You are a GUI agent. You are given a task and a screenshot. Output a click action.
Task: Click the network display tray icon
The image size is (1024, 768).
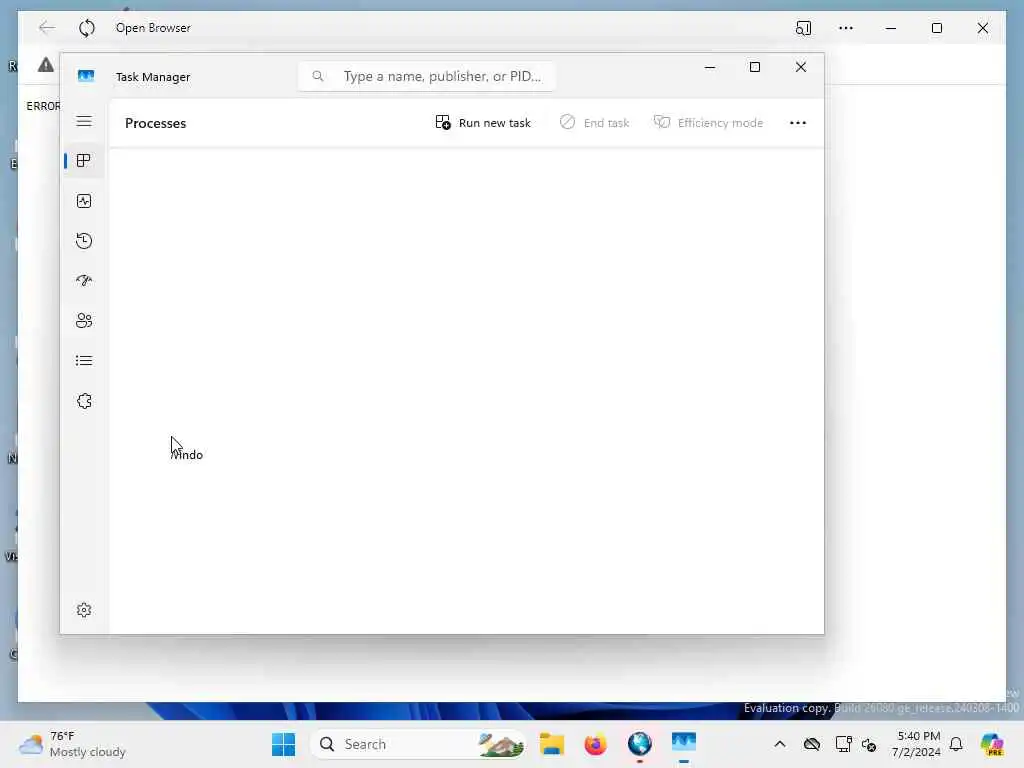pyautogui.click(x=843, y=744)
